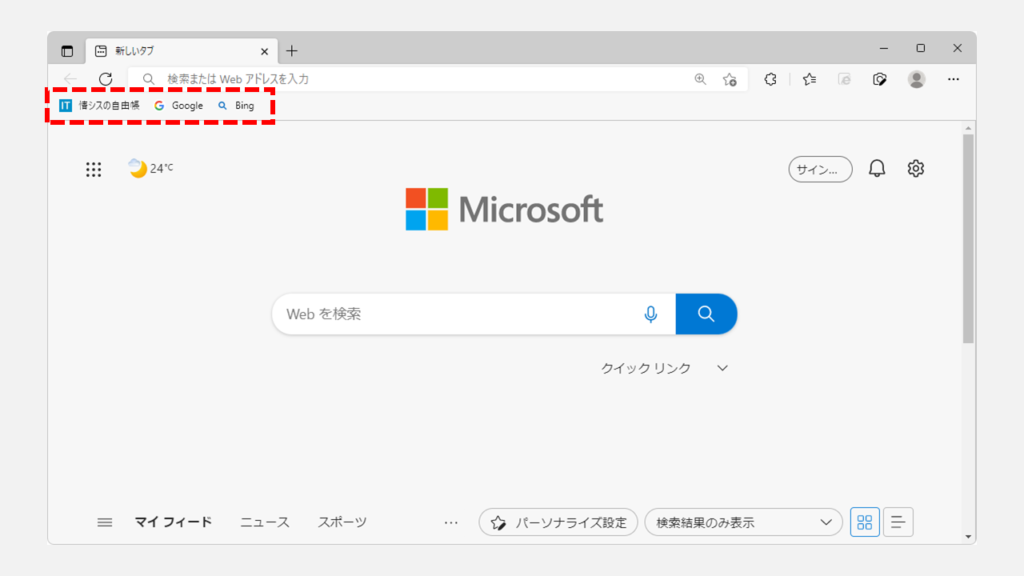This screenshot has height=576, width=1024.
Task: Open the profile avatar menu
Action: coord(917,79)
